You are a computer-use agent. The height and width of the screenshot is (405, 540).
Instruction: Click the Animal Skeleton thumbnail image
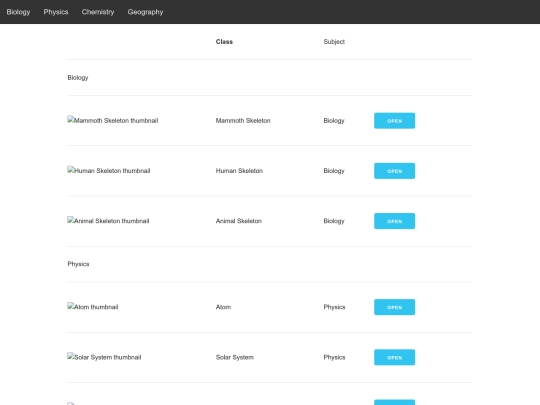[108, 221]
